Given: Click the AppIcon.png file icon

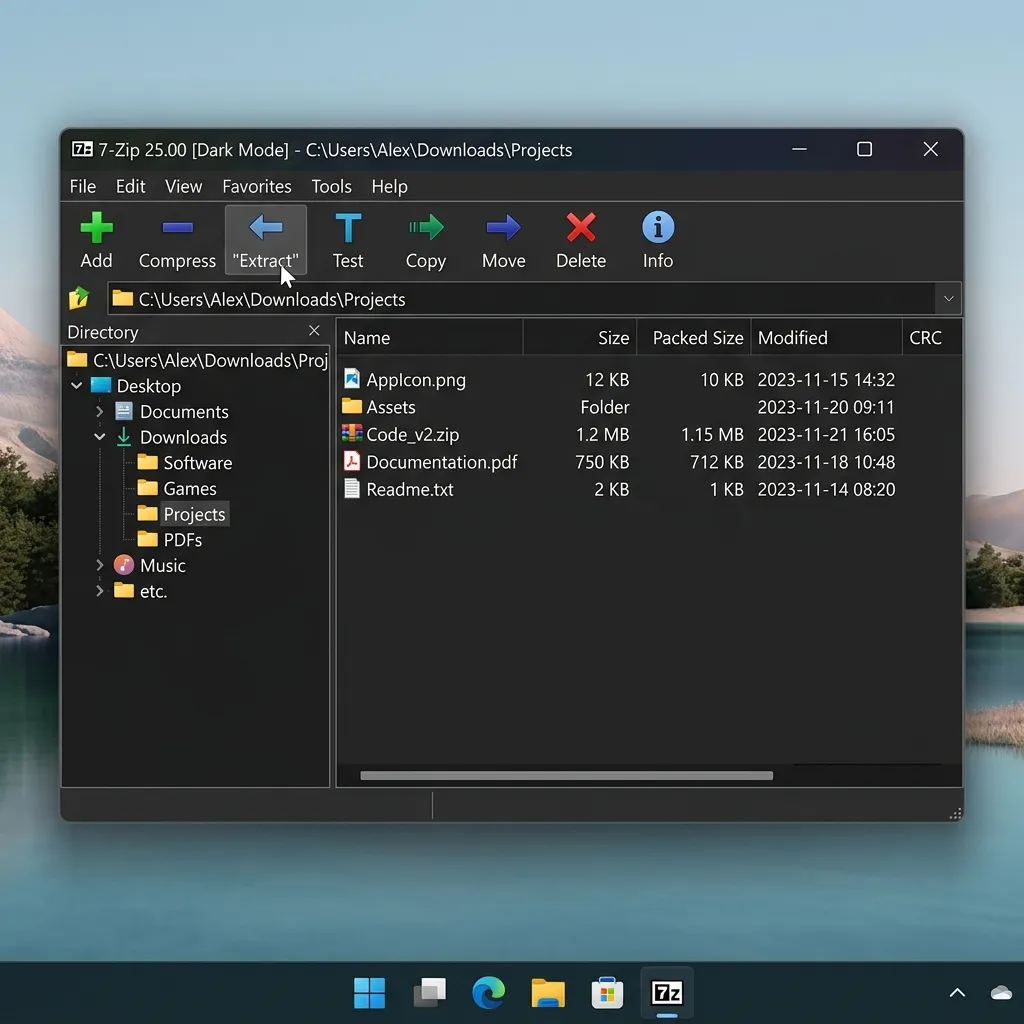Looking at the screenshot, I should (352, 379).
